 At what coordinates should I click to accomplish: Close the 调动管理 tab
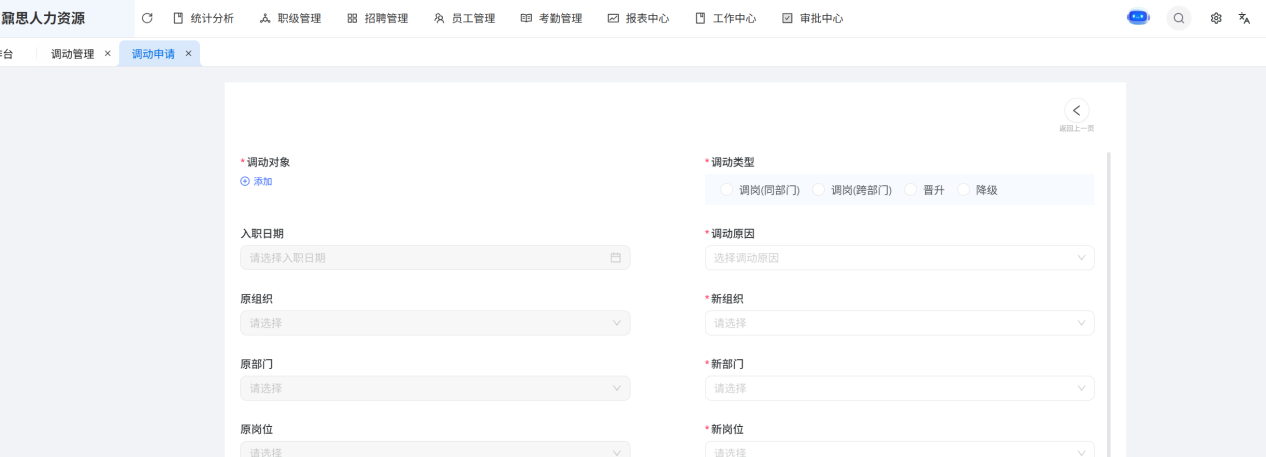[107, 54]
